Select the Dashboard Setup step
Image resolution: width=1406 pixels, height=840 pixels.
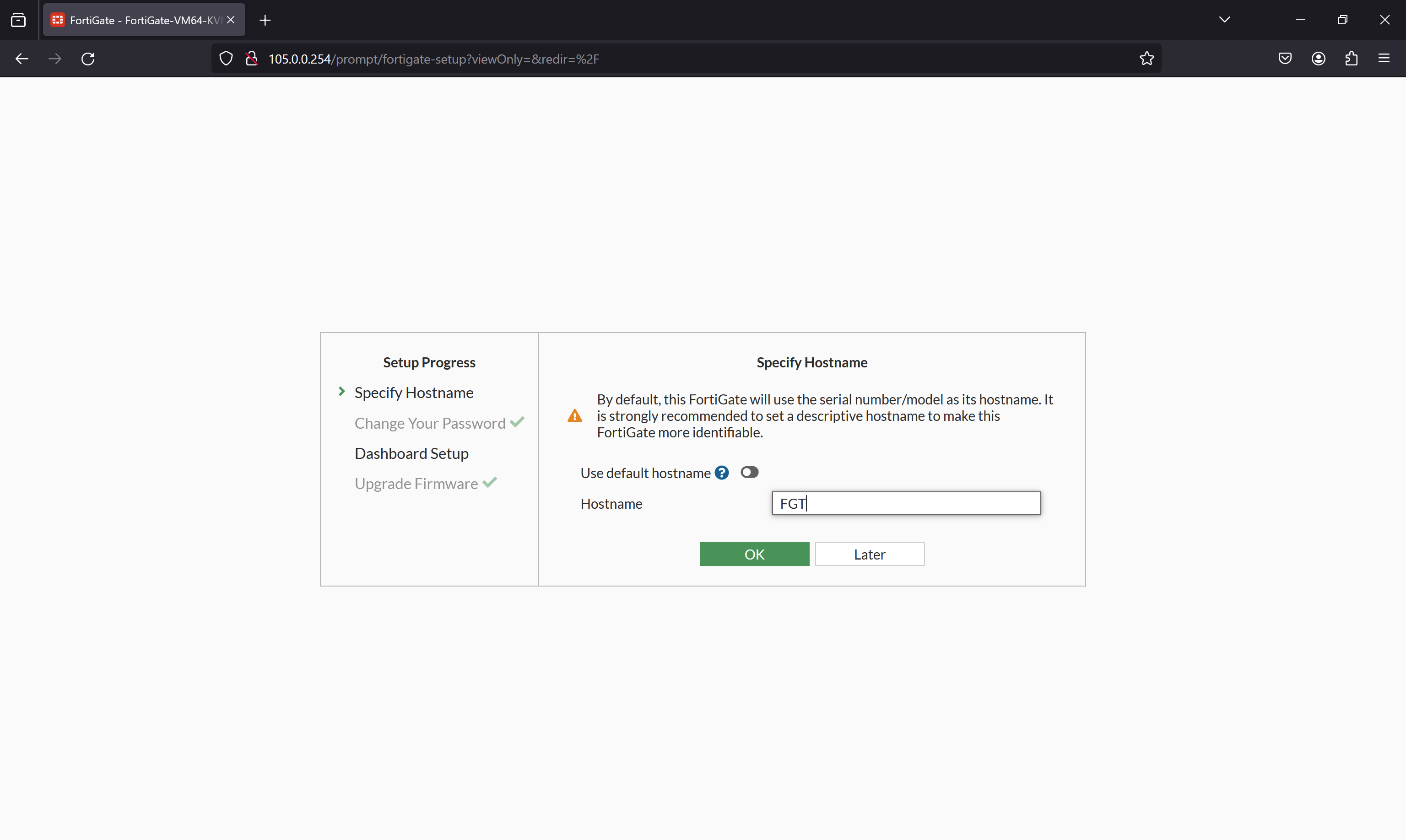[411, 453]
